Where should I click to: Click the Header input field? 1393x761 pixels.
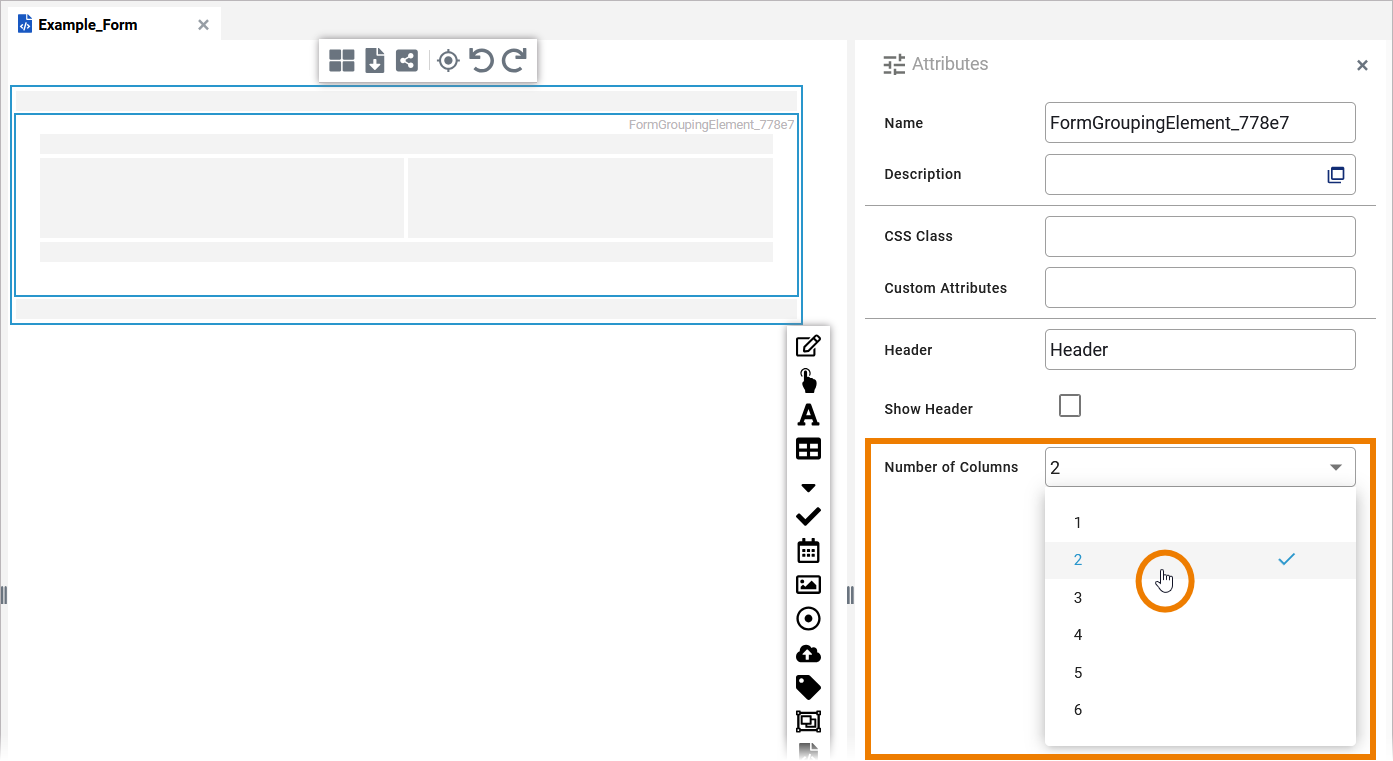[1200, 350]
